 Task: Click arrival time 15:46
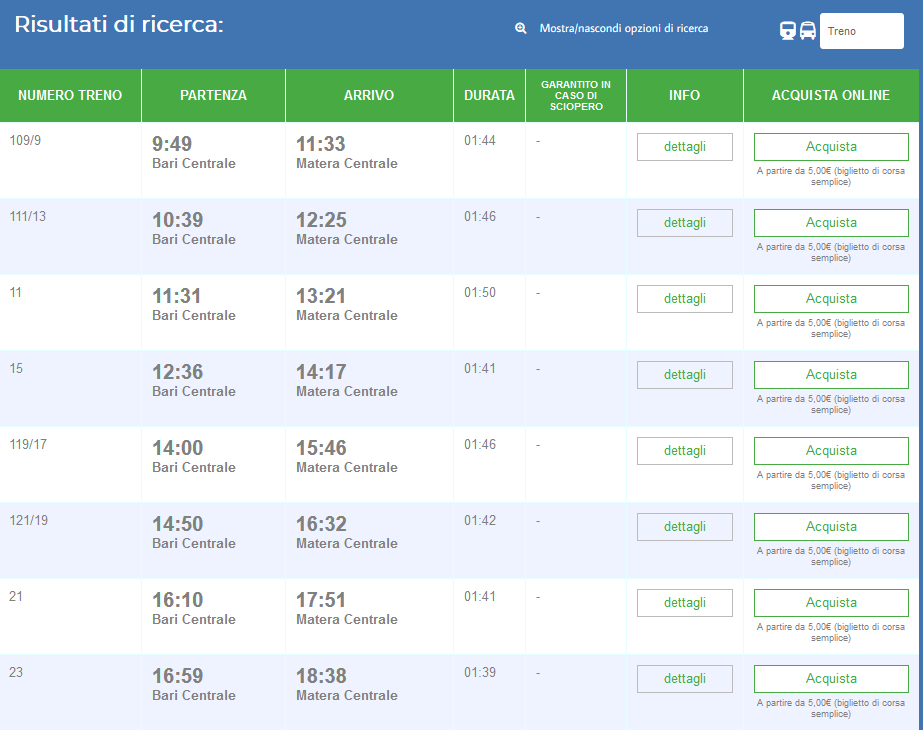[x=321, y=447]
